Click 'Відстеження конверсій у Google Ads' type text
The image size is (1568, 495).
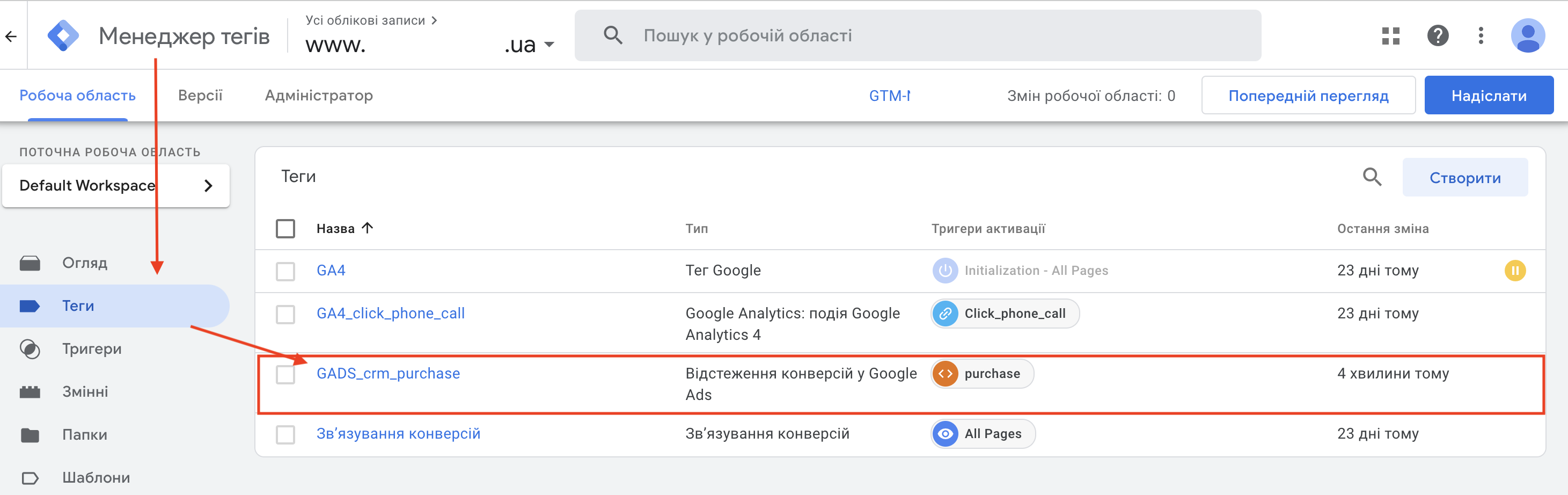[801, 384]
